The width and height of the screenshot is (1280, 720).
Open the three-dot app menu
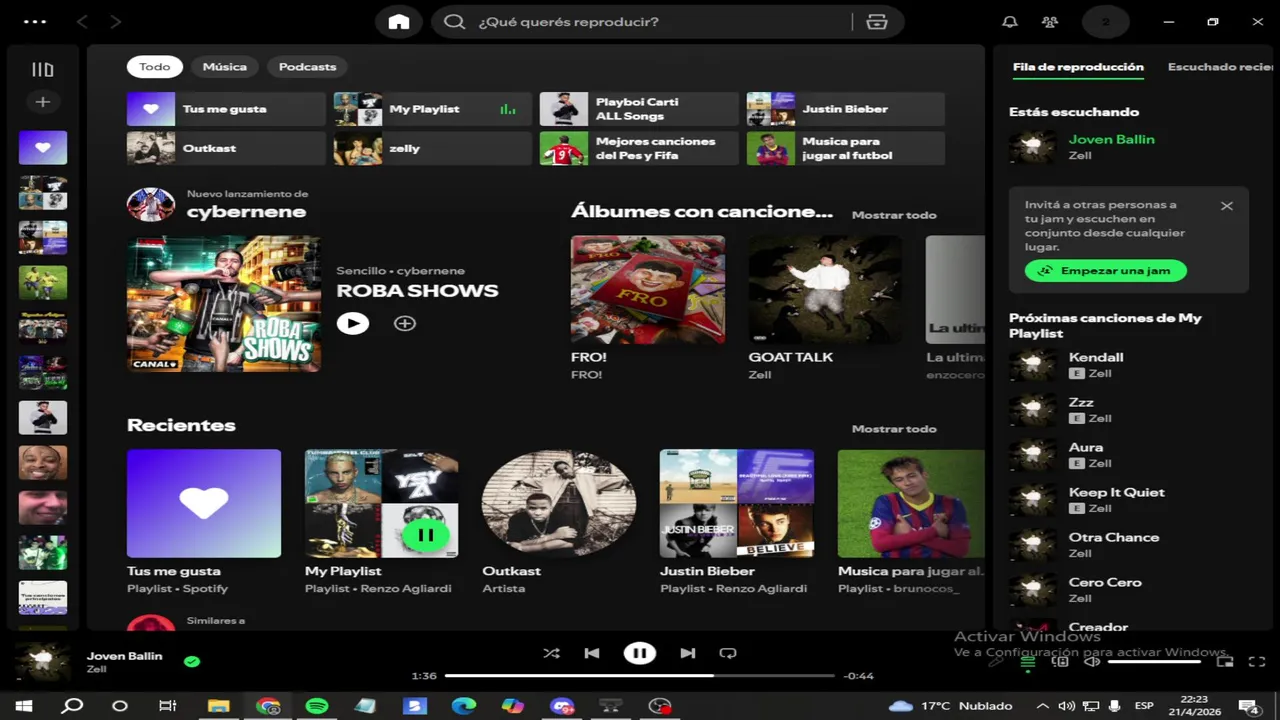pyautogui.click(x=34, y=22)
